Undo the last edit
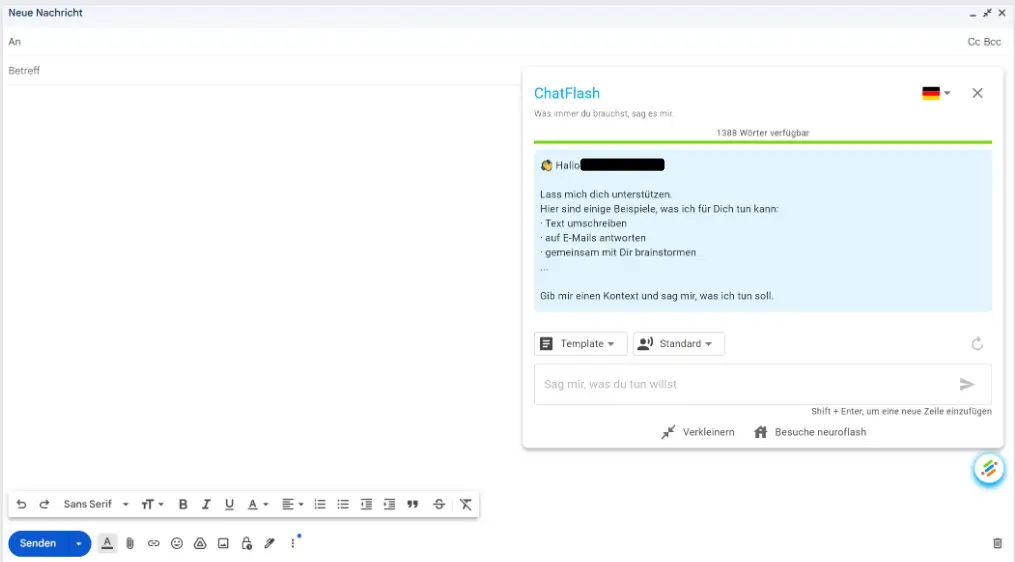This screenshot has height=562, width=1015. (x=21, y=504)
